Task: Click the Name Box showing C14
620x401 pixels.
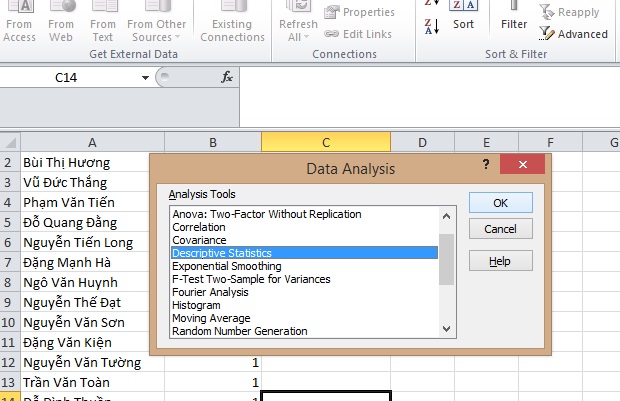Action: click(66, 78)
